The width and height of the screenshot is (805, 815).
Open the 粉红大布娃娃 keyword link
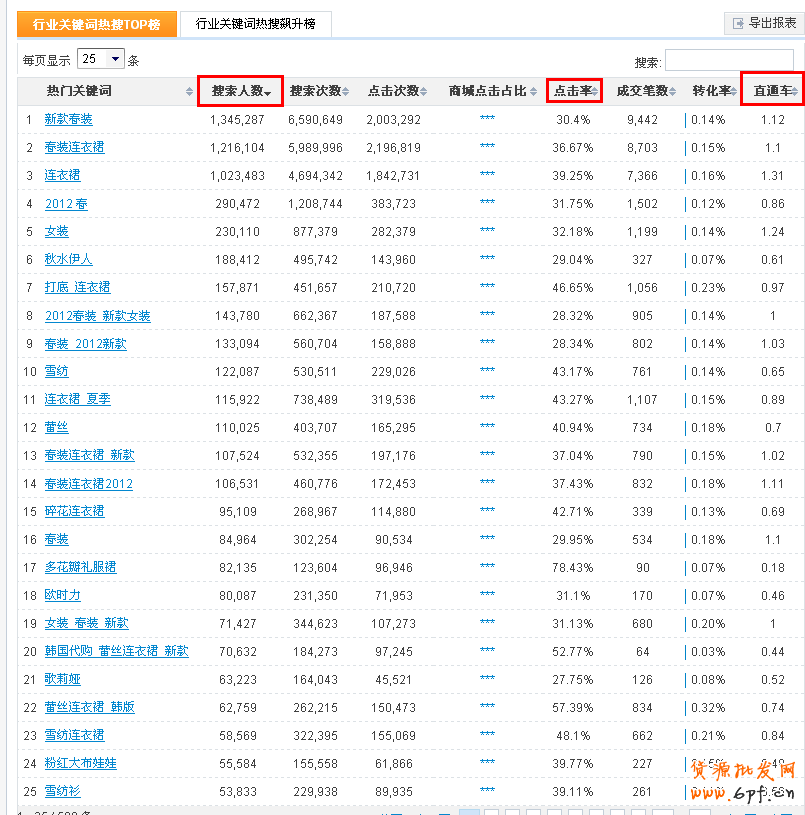[80, 763]
